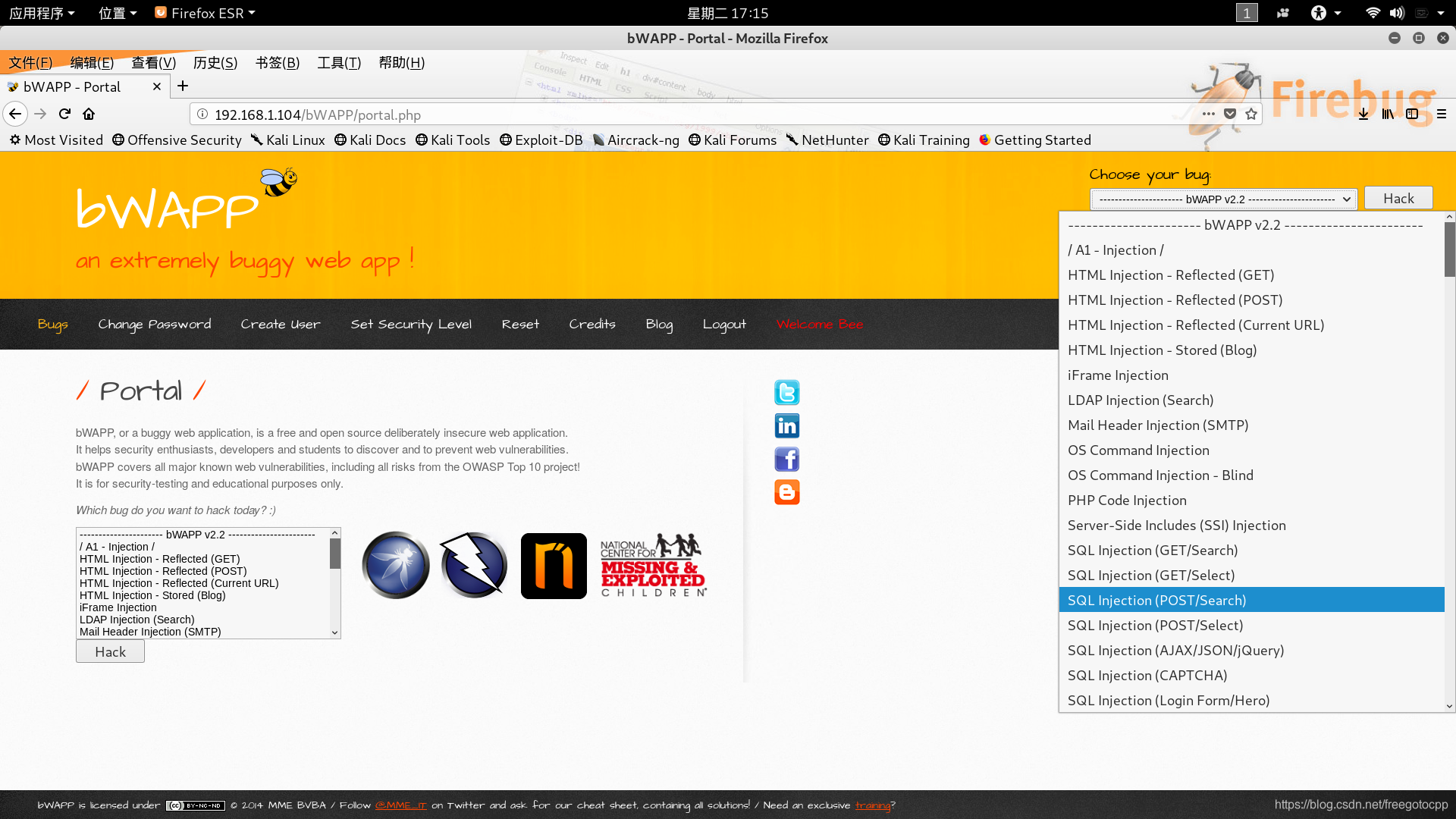The width and height of the screenshot is (1456, 819).
Task: Open the Choose your bug dropdown
Action: pos(1224,199)
